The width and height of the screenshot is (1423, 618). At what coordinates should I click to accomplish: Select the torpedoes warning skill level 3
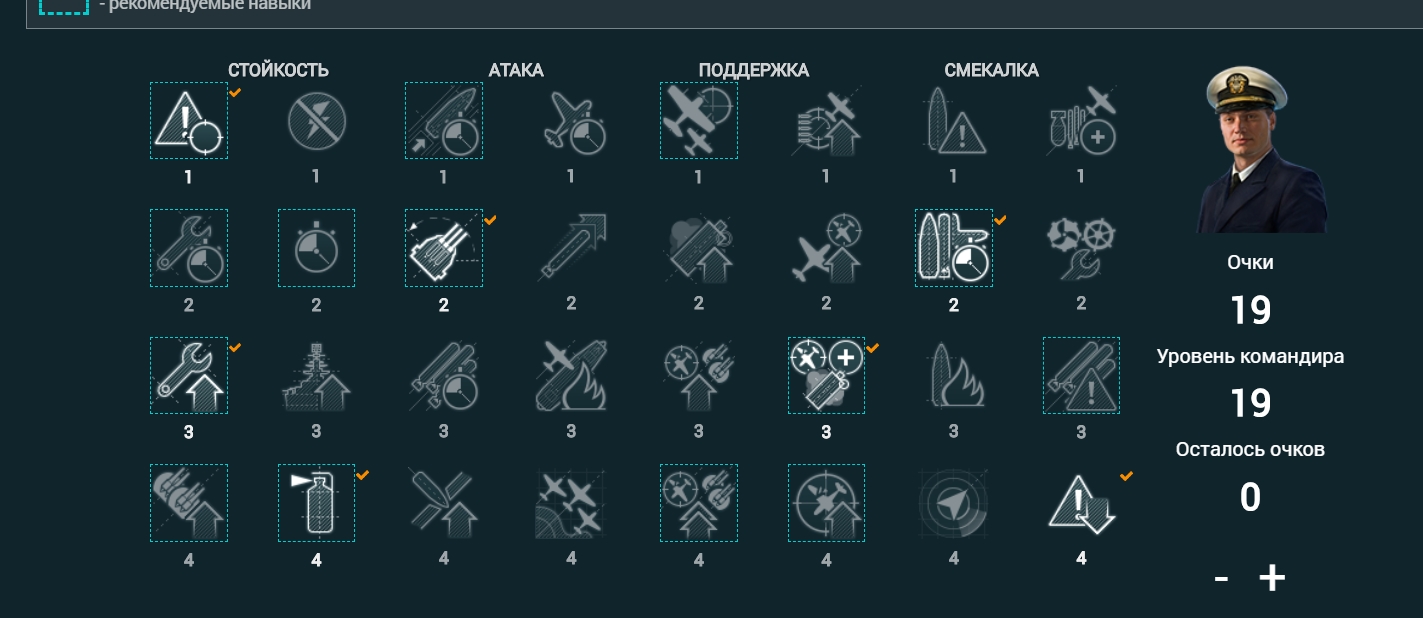[x=1081, y=375]
